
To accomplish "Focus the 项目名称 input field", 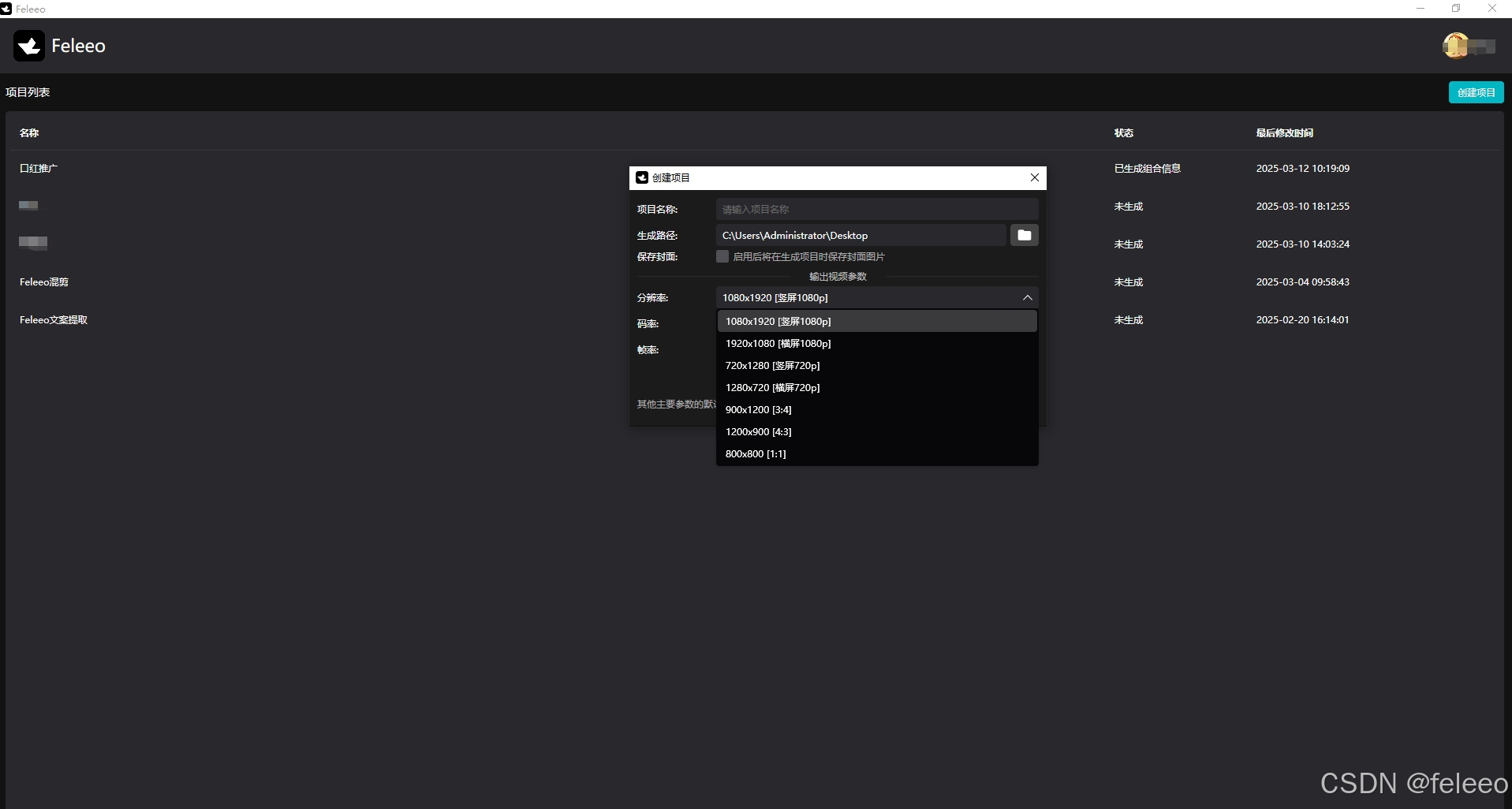I will pos(877,209).
